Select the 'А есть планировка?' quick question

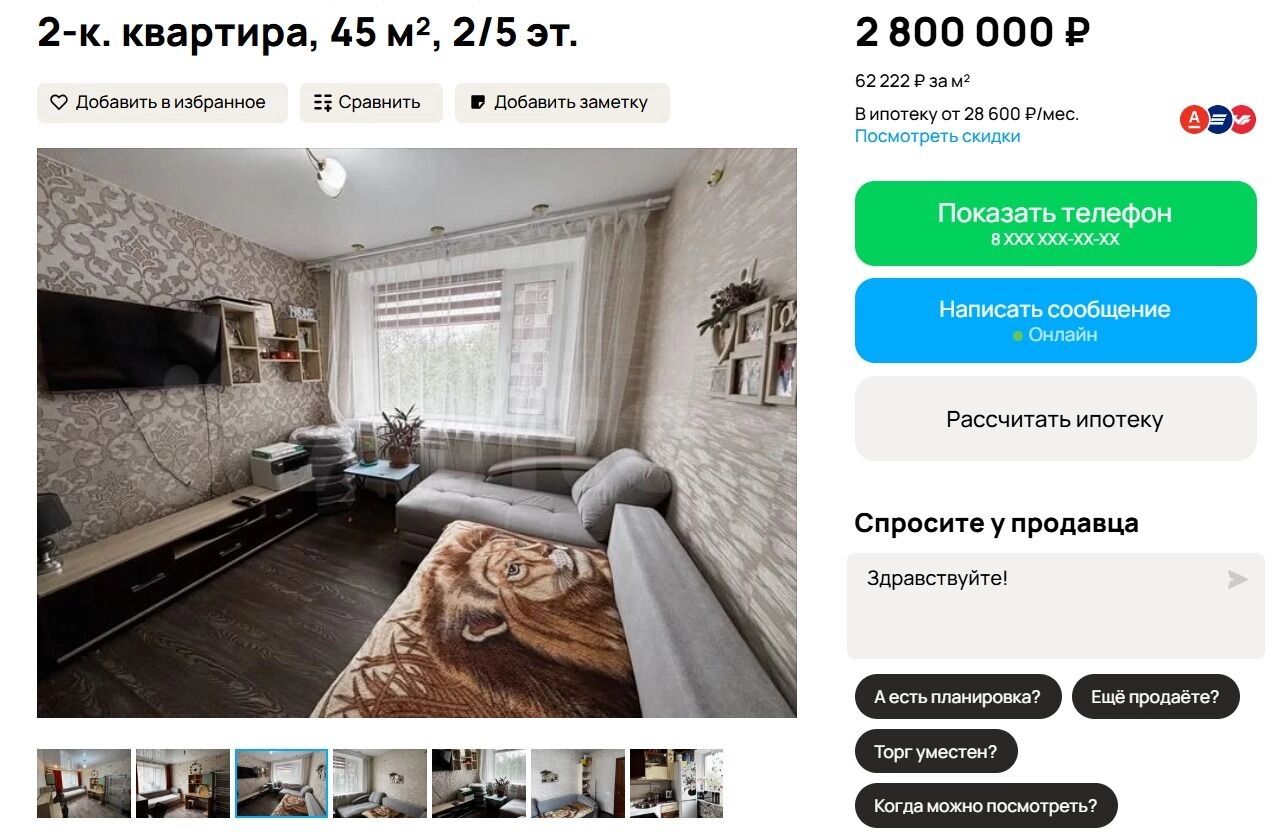coord(957,697)
